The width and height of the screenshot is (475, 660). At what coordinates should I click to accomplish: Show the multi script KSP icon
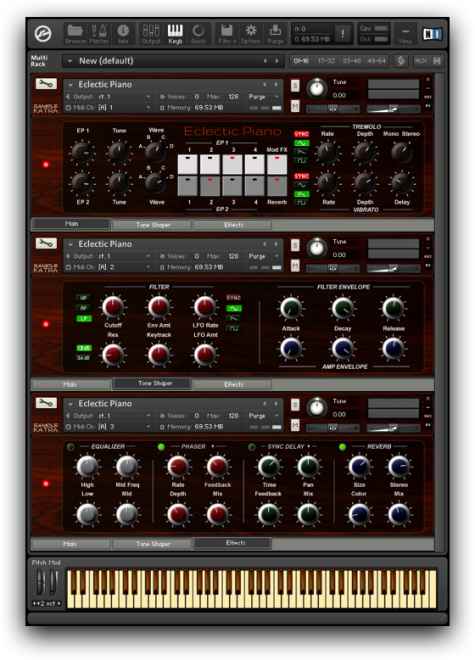401,61
